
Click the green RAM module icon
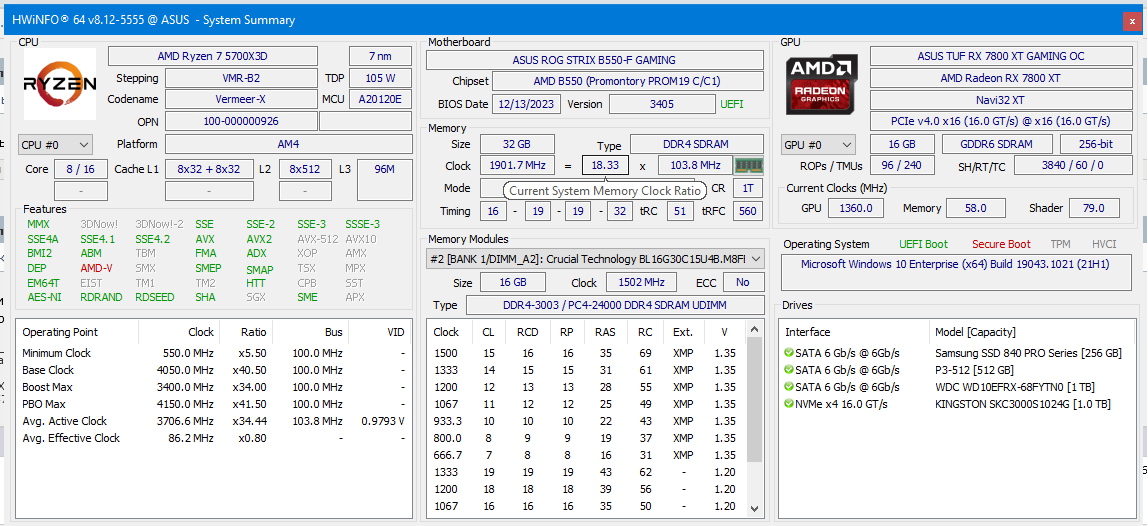tap(748, 166)
